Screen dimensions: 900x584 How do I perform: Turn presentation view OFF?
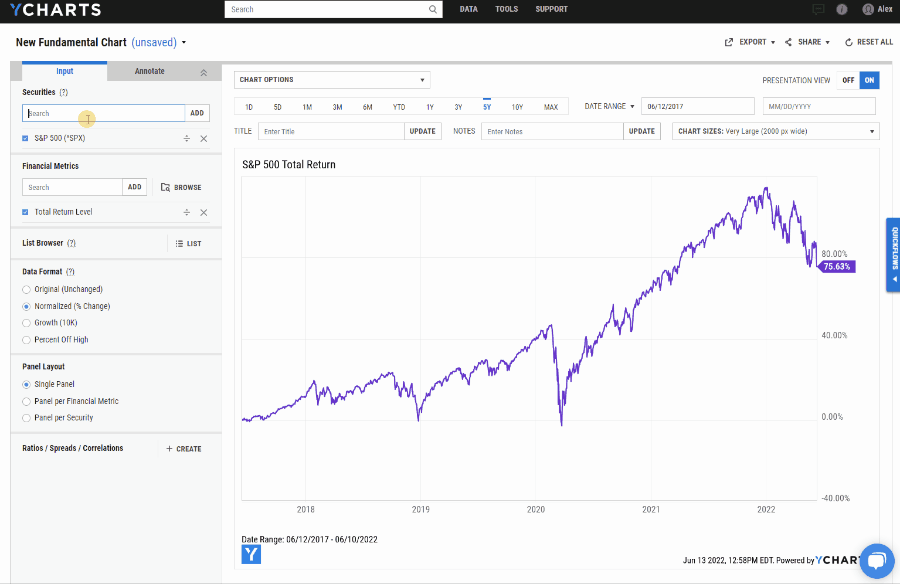848,80
